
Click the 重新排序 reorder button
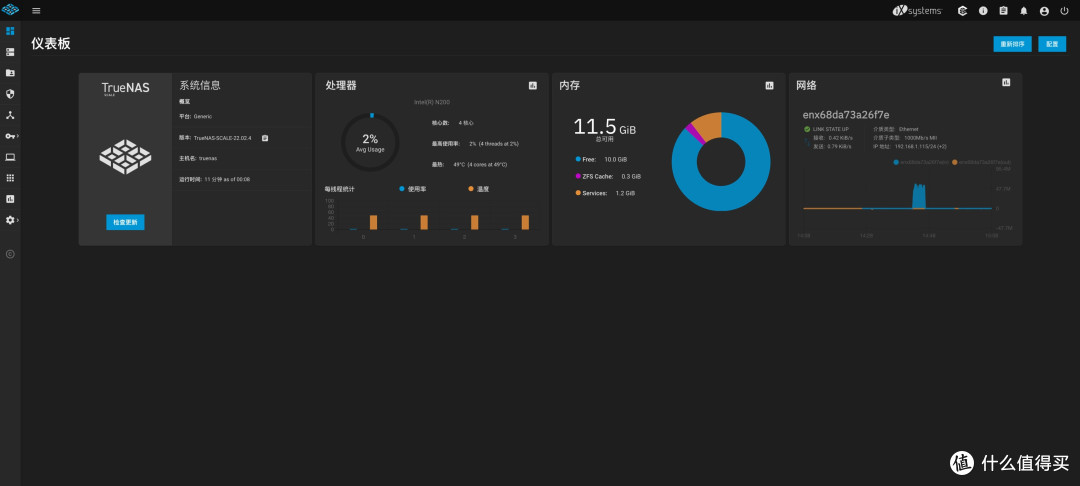coord(1012,44)
